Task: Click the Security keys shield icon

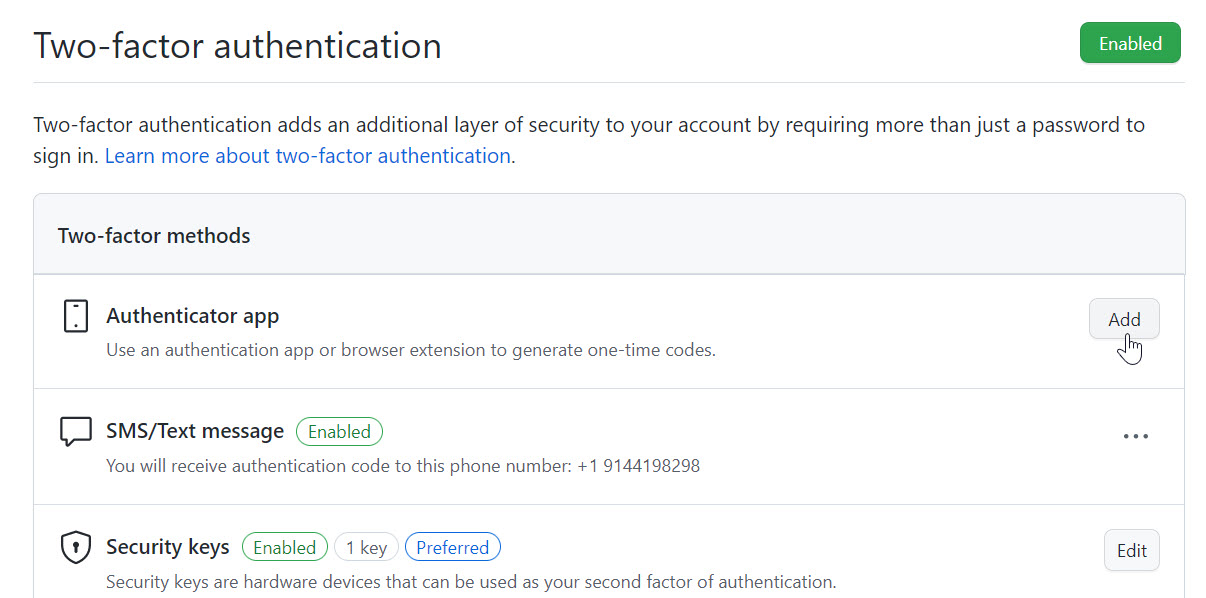Action: (x=75, y=546)
